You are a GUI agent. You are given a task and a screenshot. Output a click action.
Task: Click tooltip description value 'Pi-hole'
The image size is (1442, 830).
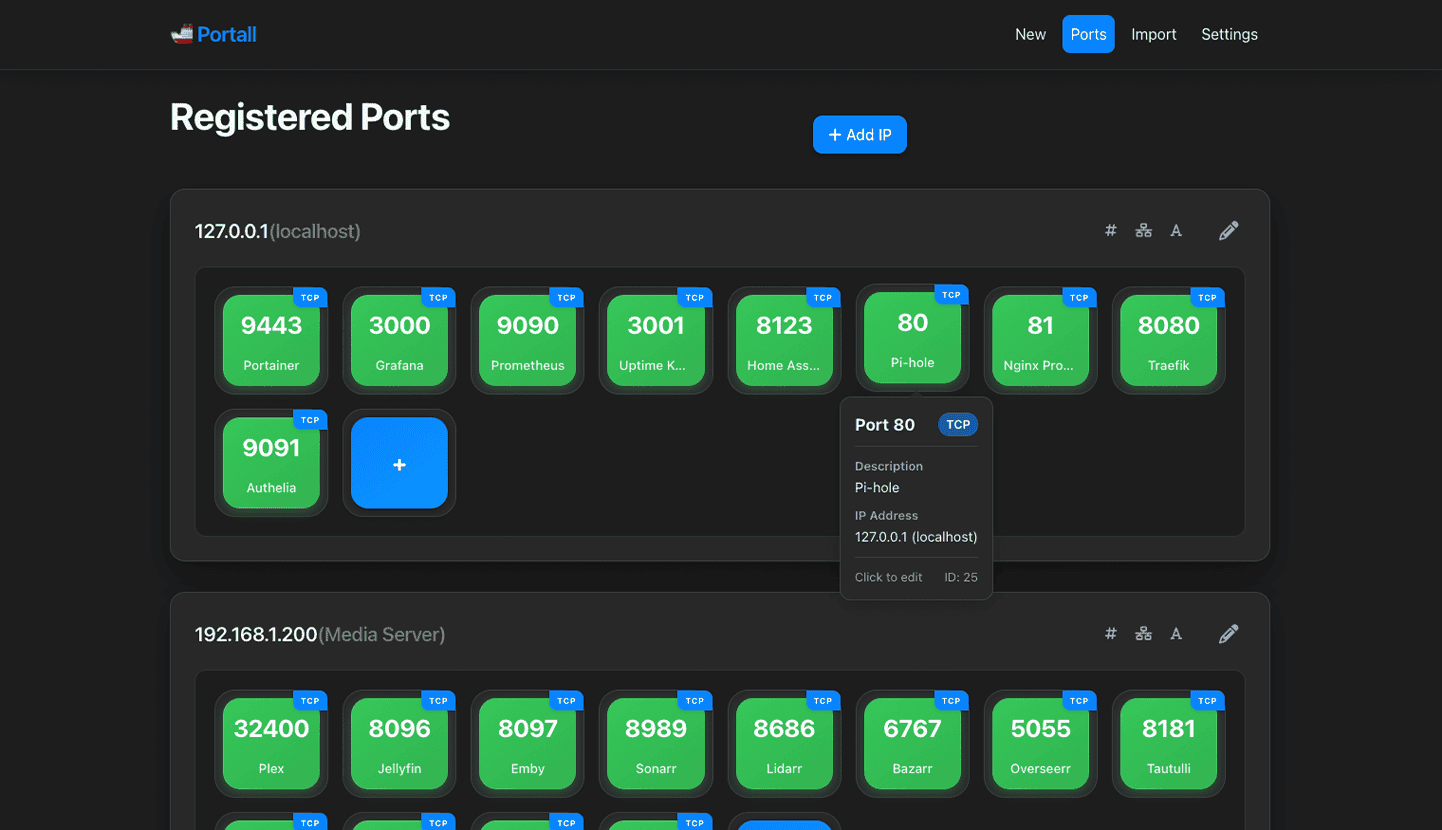point(877,488)
